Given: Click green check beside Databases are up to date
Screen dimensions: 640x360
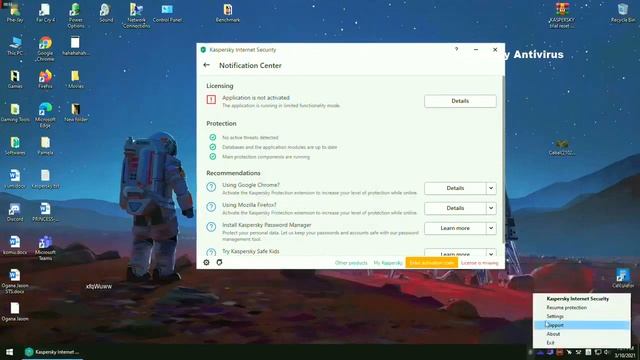Looking at the screenshot, I should tap(213, 147).
